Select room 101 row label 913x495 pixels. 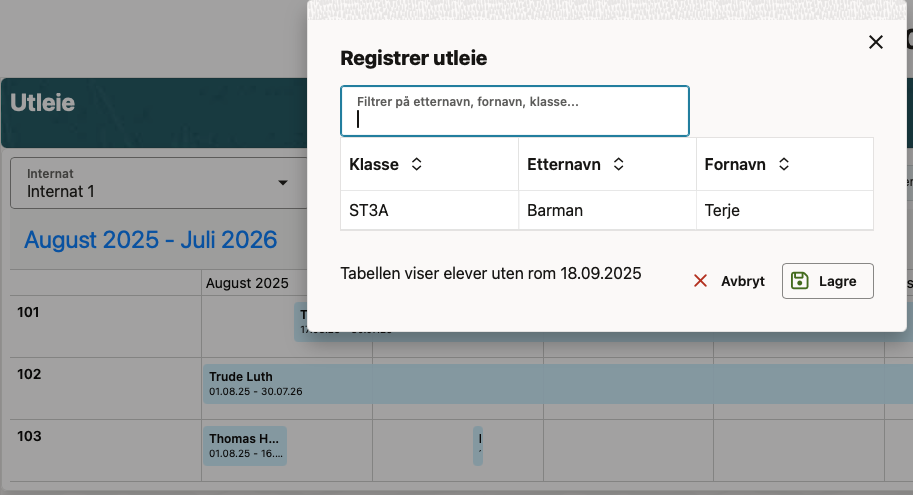point(28,313)
